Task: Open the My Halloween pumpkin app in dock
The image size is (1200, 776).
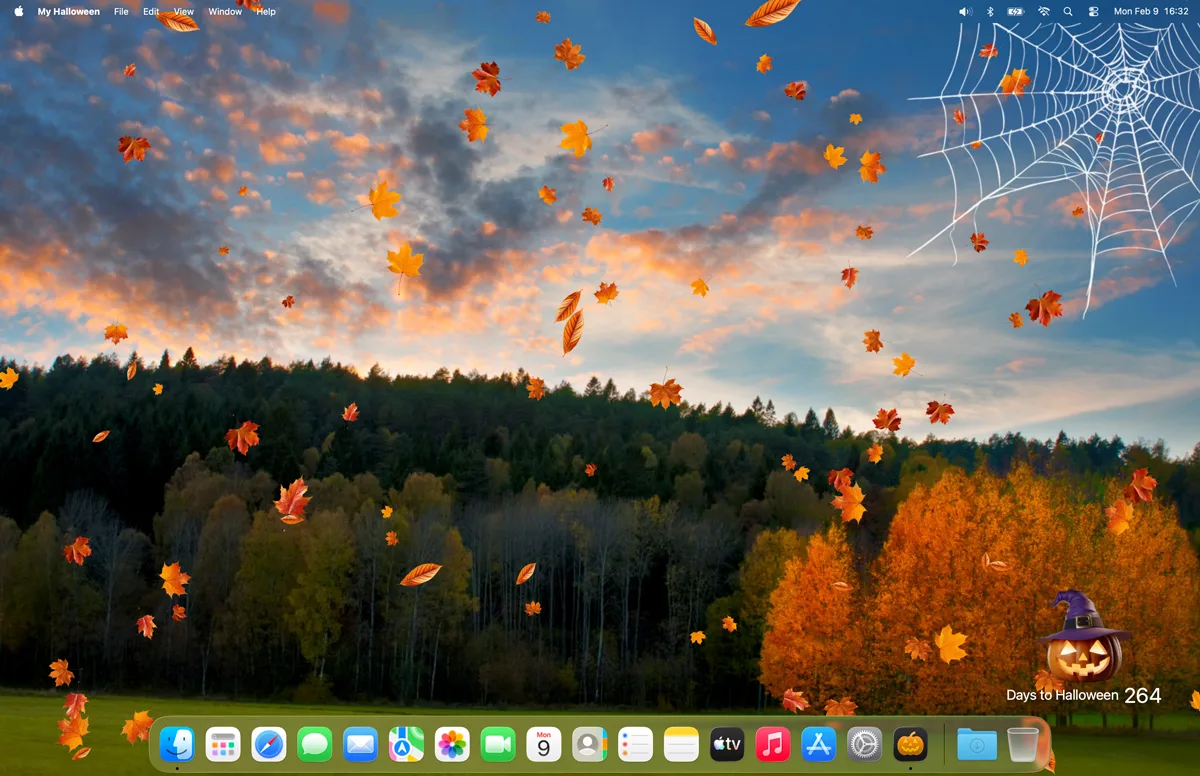Action: click(910, 744)
